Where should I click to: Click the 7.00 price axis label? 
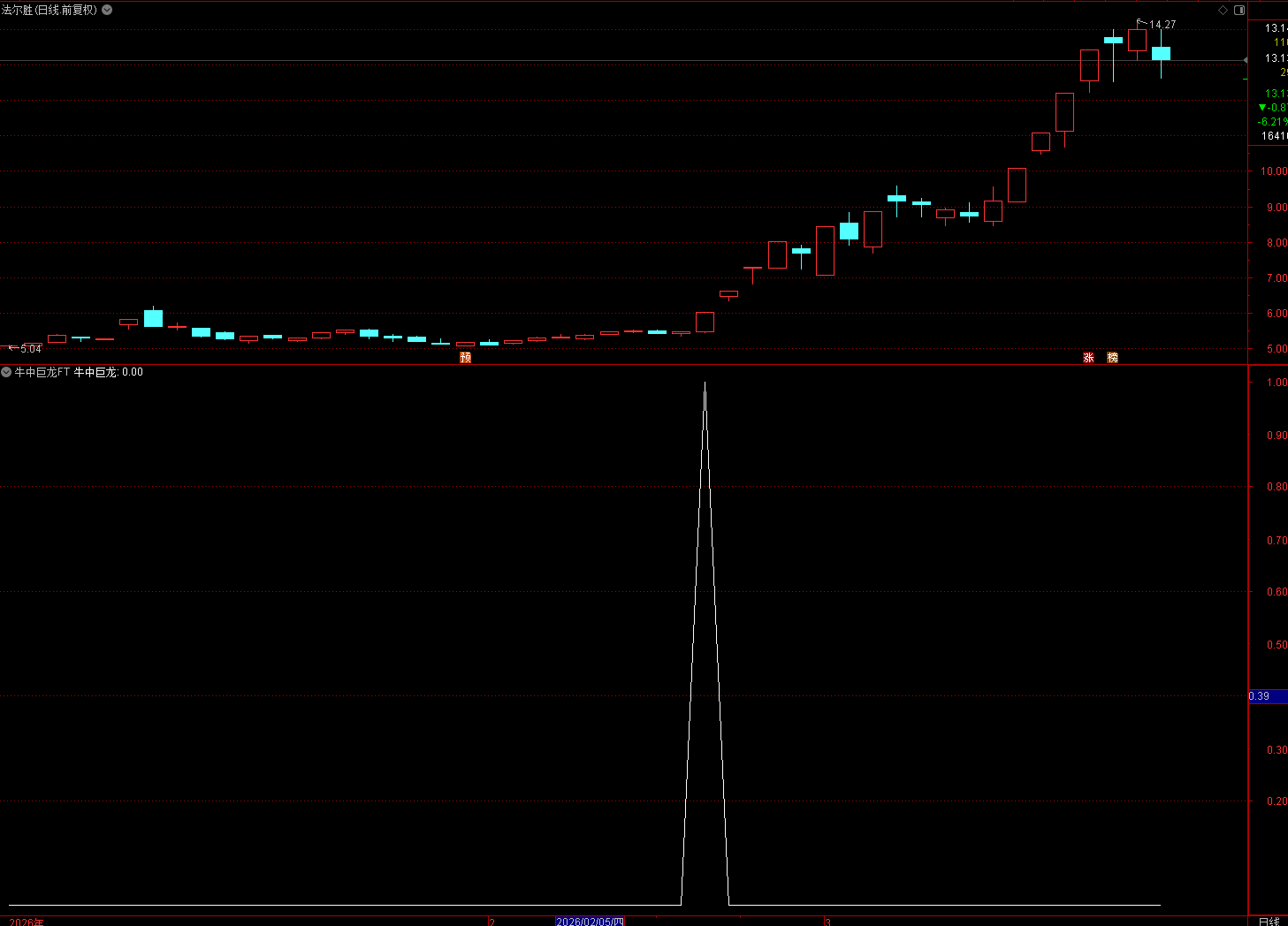click(1277, 278)
